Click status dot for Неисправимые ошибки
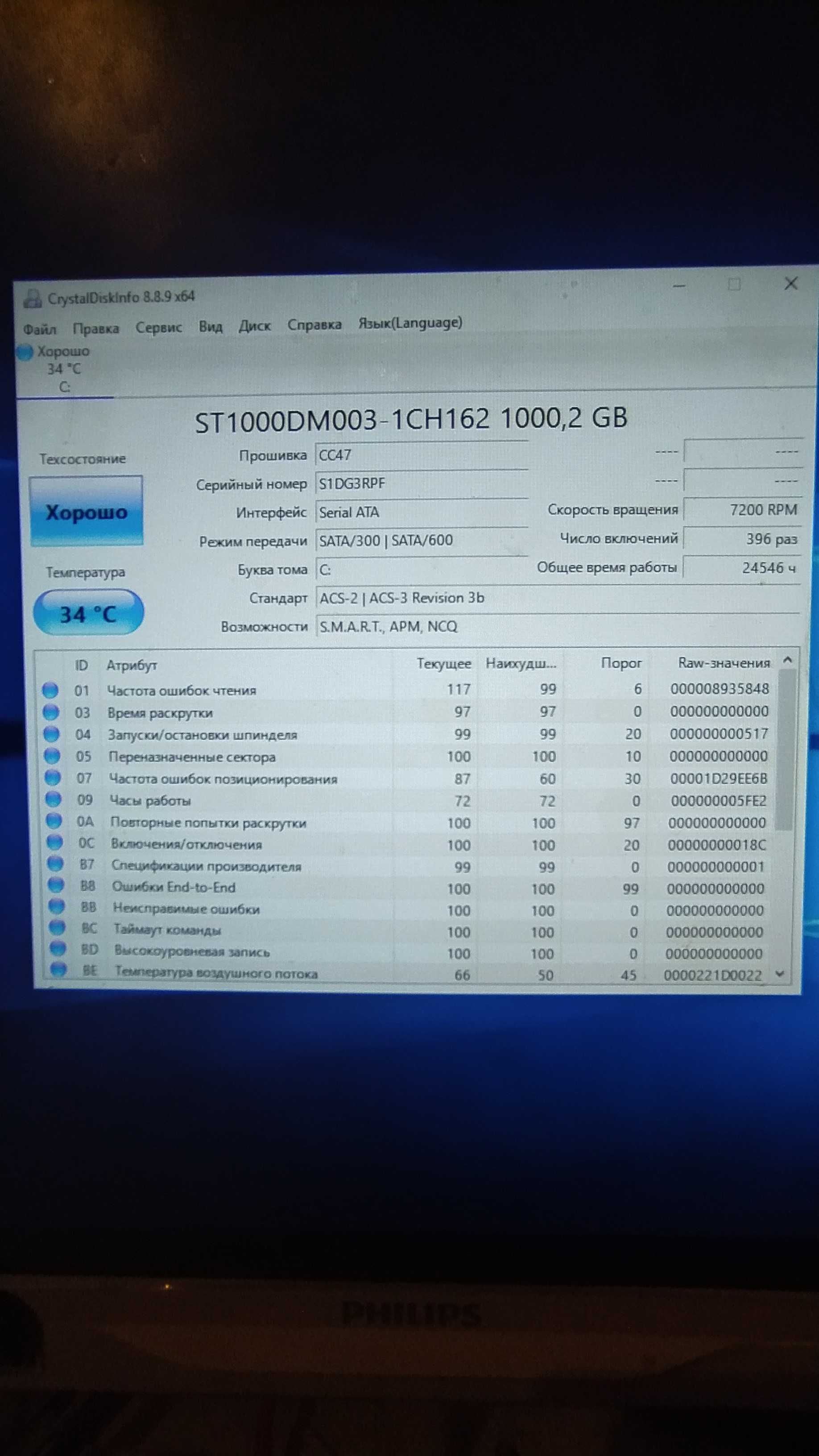Image resolution: width=819 pixels, height=1456 pixels. coord(56,906)
